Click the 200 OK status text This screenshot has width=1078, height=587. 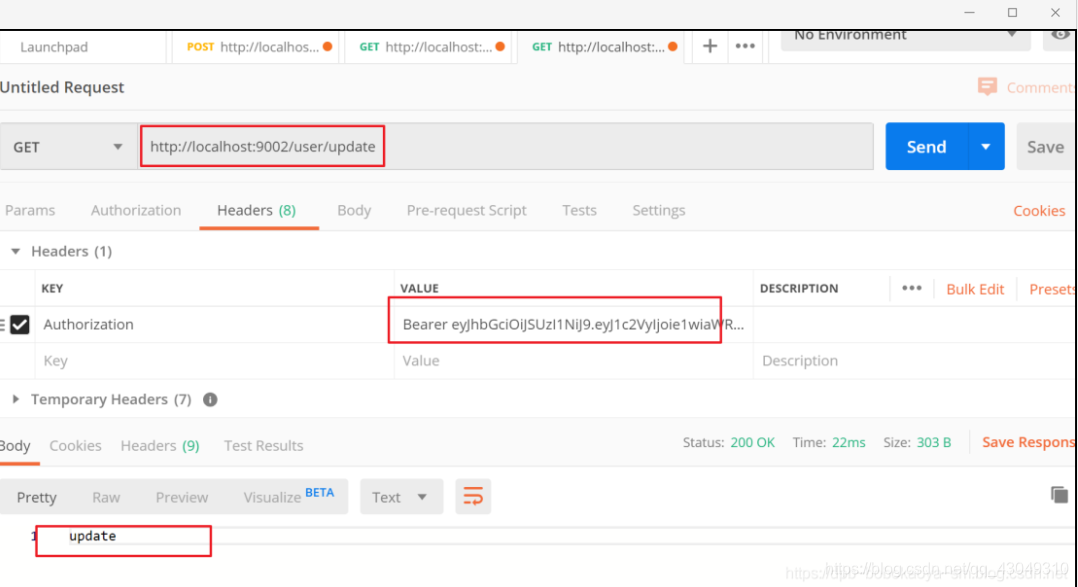[752, 443]
